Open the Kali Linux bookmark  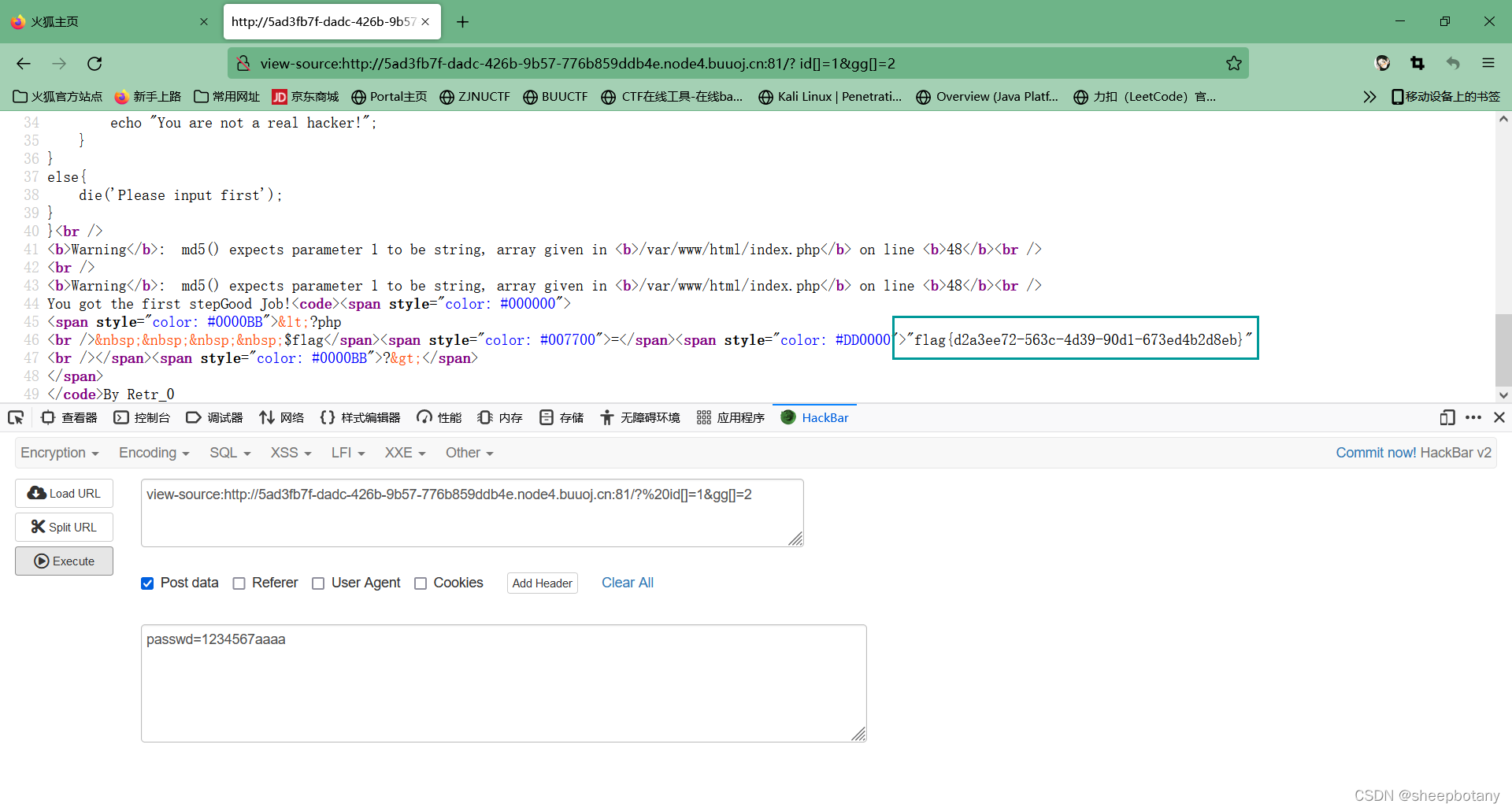point(830,97)
